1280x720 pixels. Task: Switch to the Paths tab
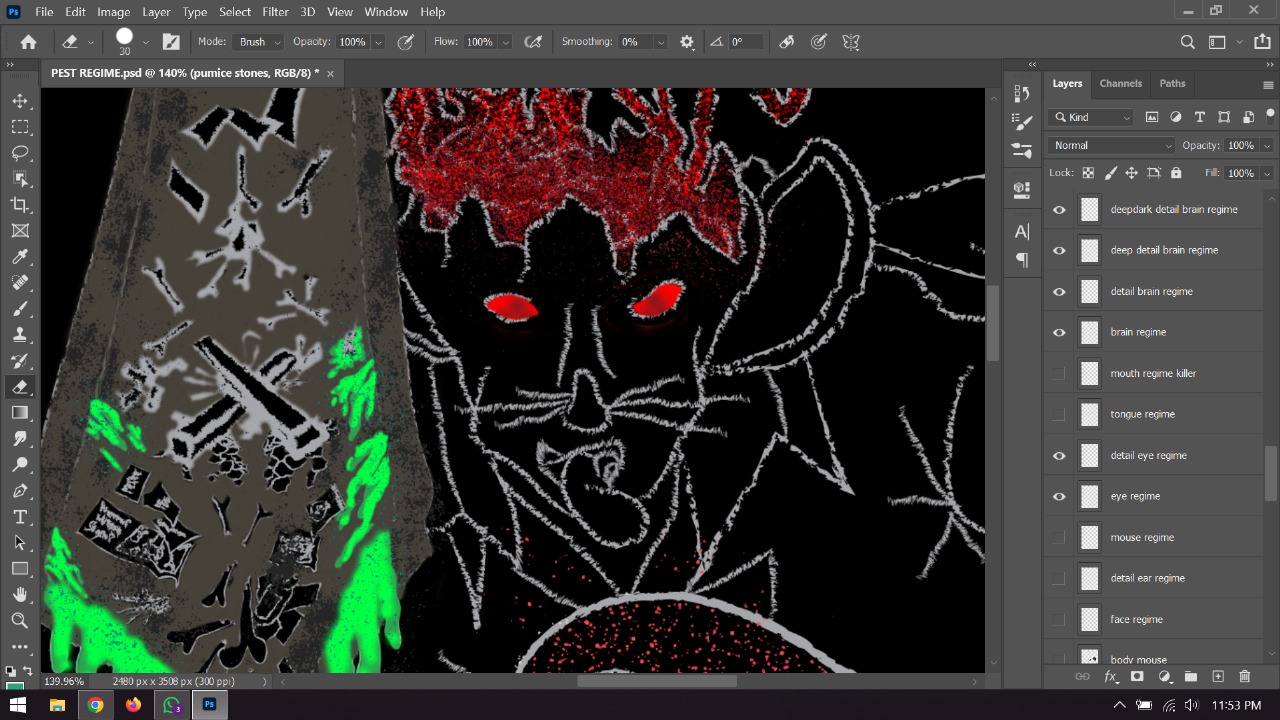pyautogui.click(x=1172, y=84)
